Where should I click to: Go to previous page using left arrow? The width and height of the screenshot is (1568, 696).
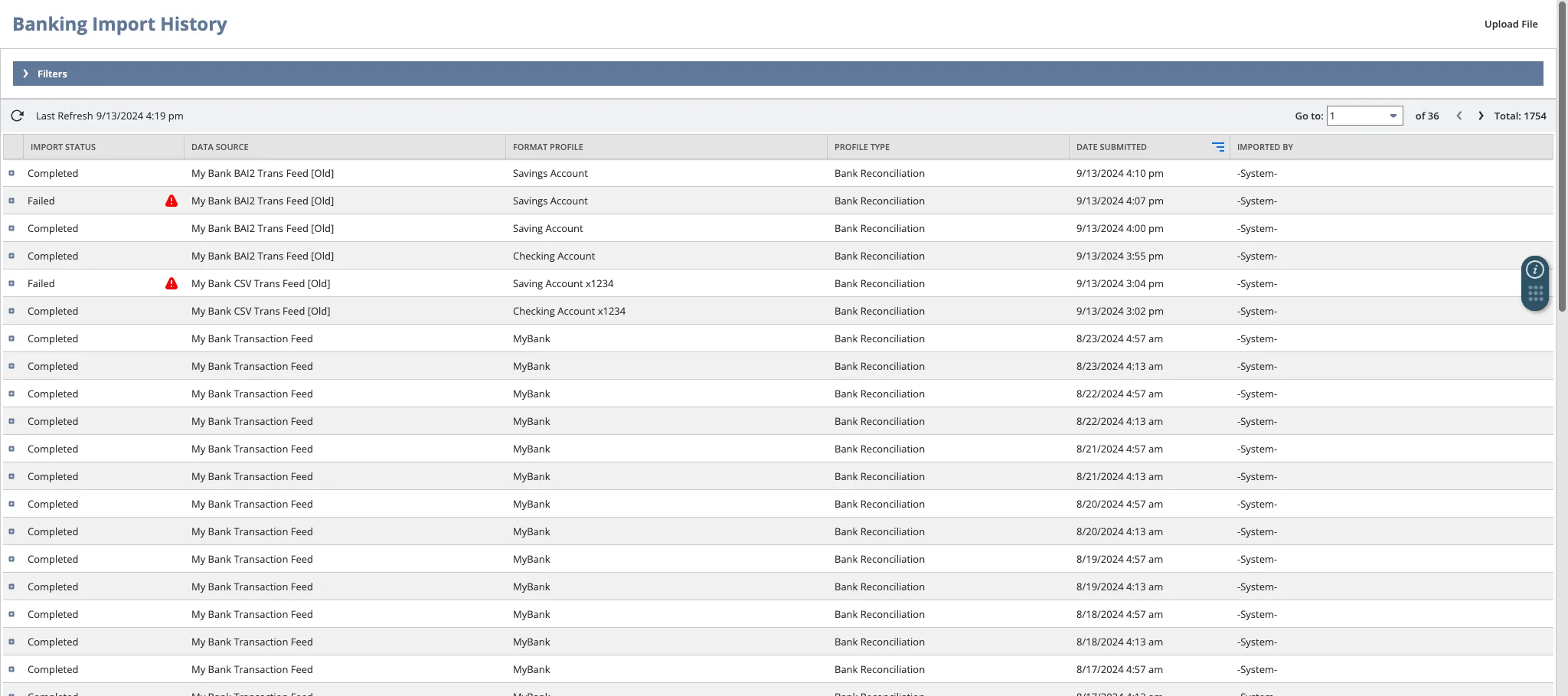click(x=1459, y=116)
